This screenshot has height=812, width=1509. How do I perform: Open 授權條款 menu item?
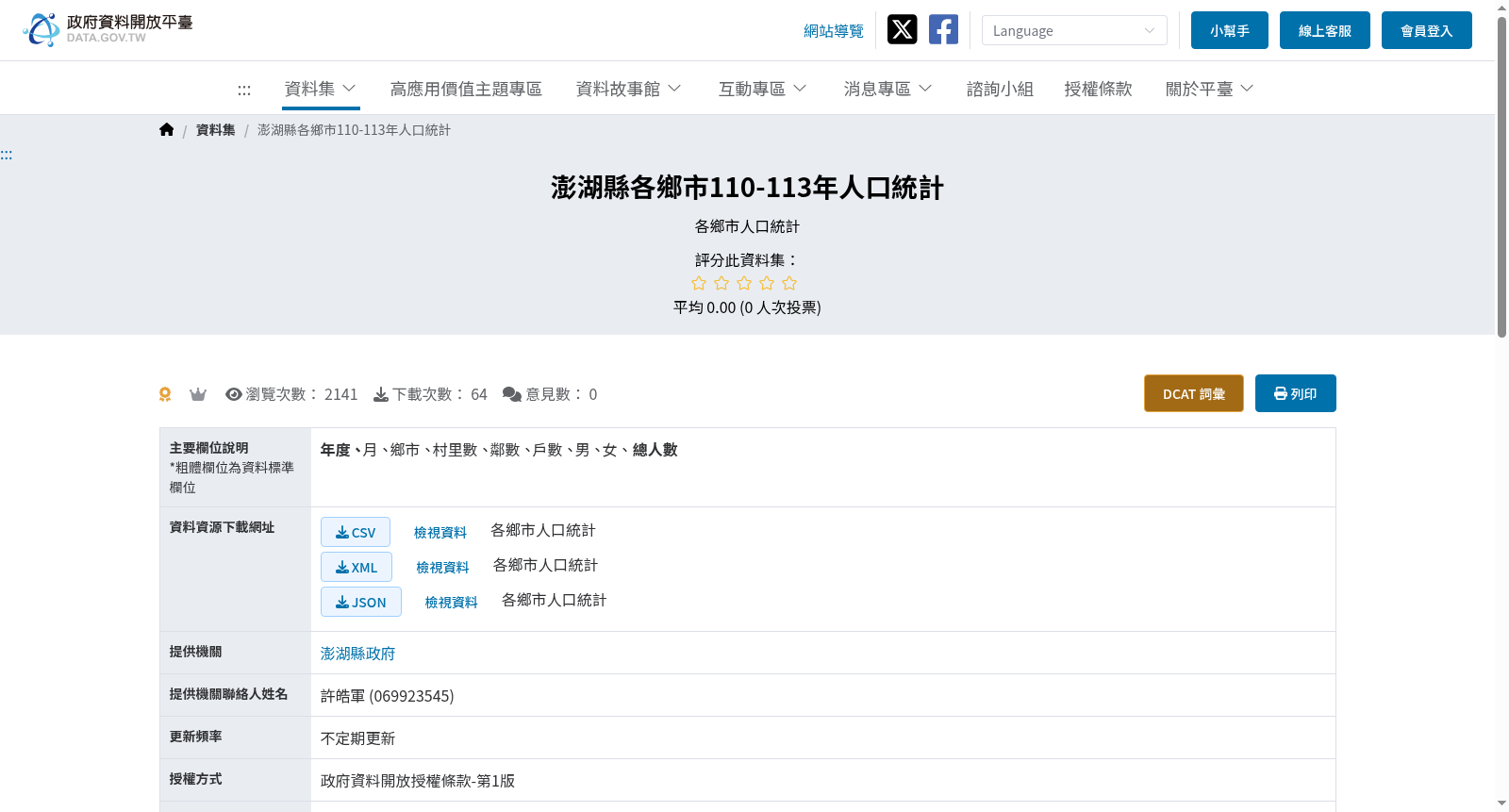coord(1098,89)
